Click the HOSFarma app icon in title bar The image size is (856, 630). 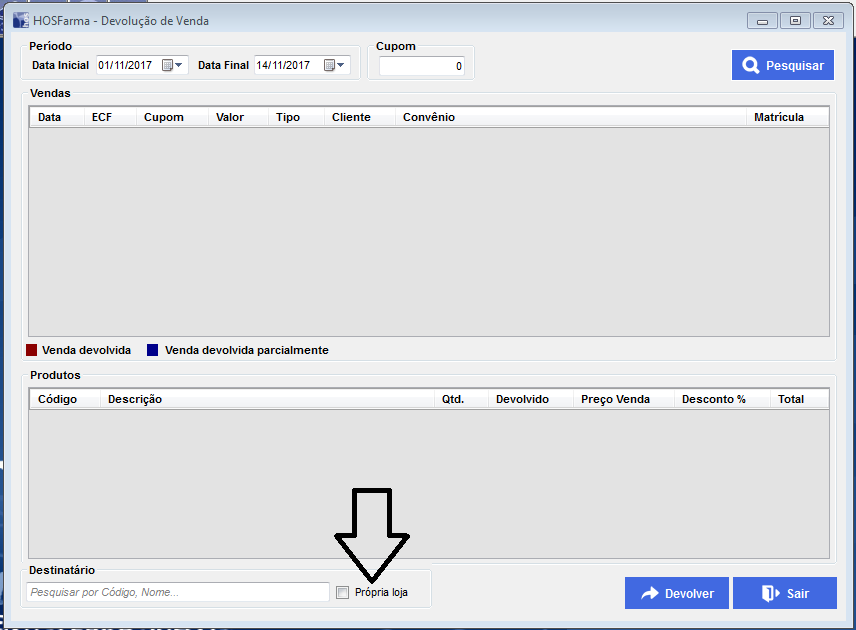(20, 20)
